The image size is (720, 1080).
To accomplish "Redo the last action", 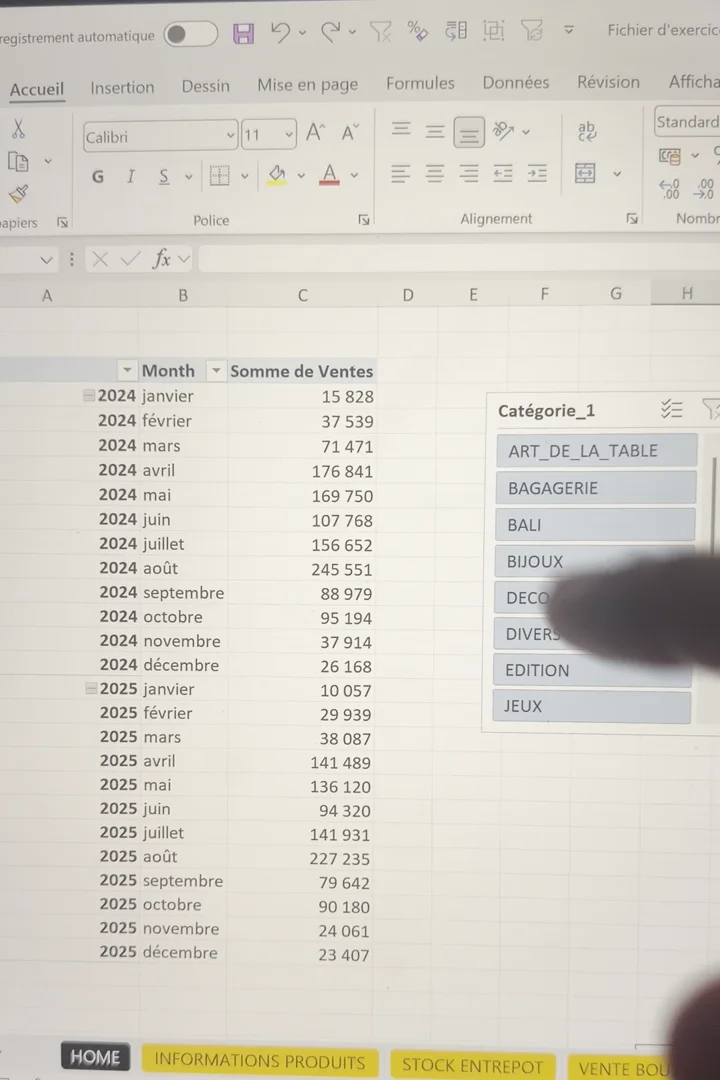I will pos(331,32).
